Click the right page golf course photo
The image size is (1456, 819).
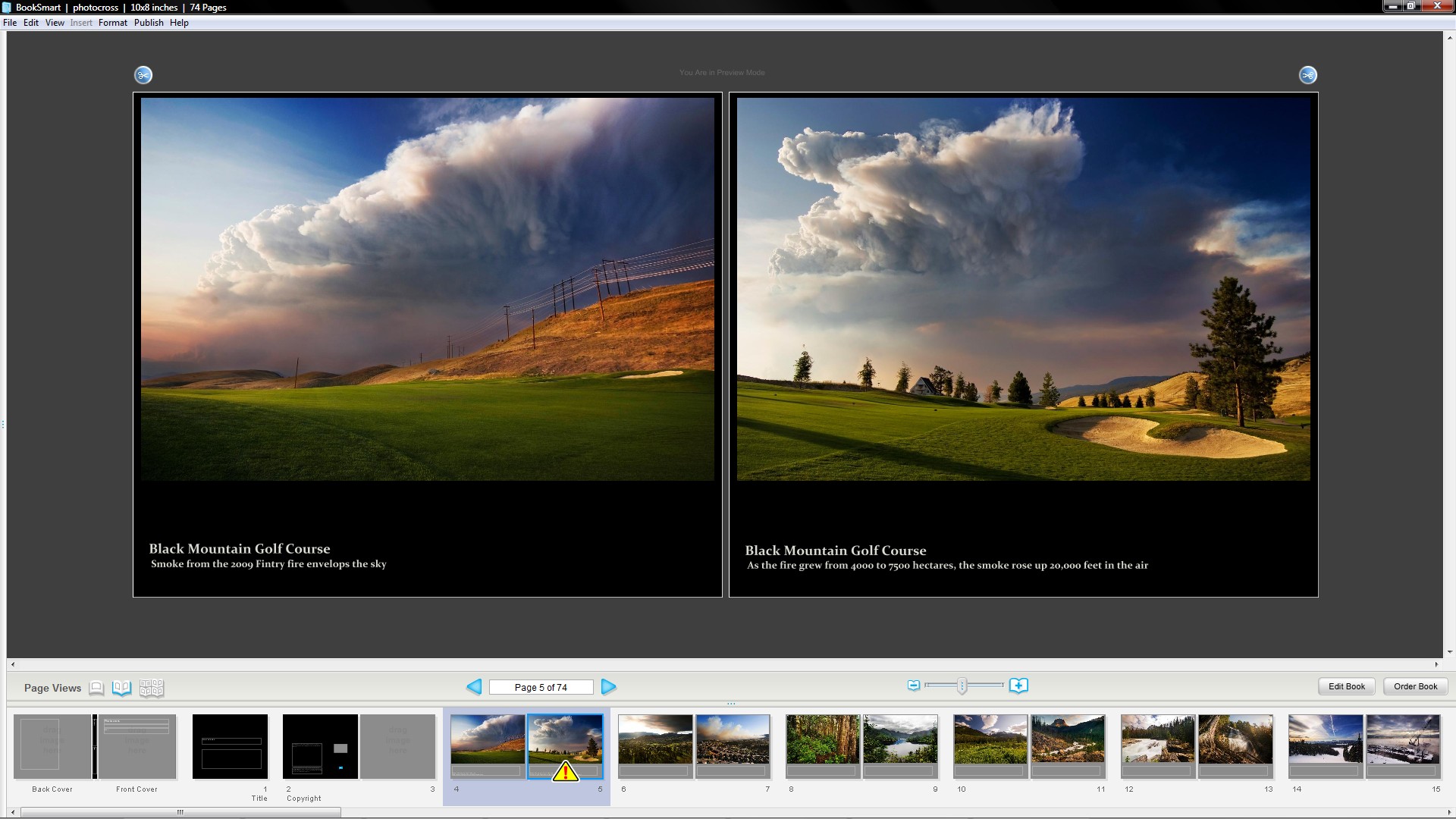(1024, 289)
